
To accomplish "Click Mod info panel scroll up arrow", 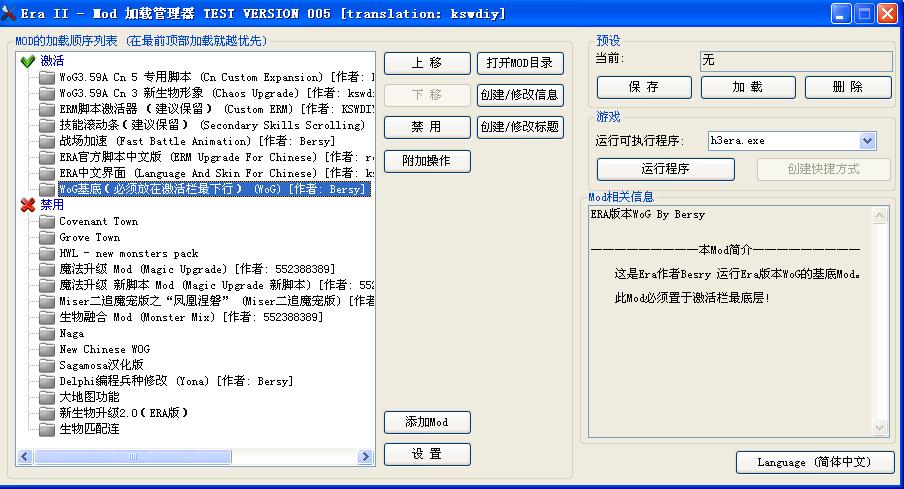I will coord(879,216).
